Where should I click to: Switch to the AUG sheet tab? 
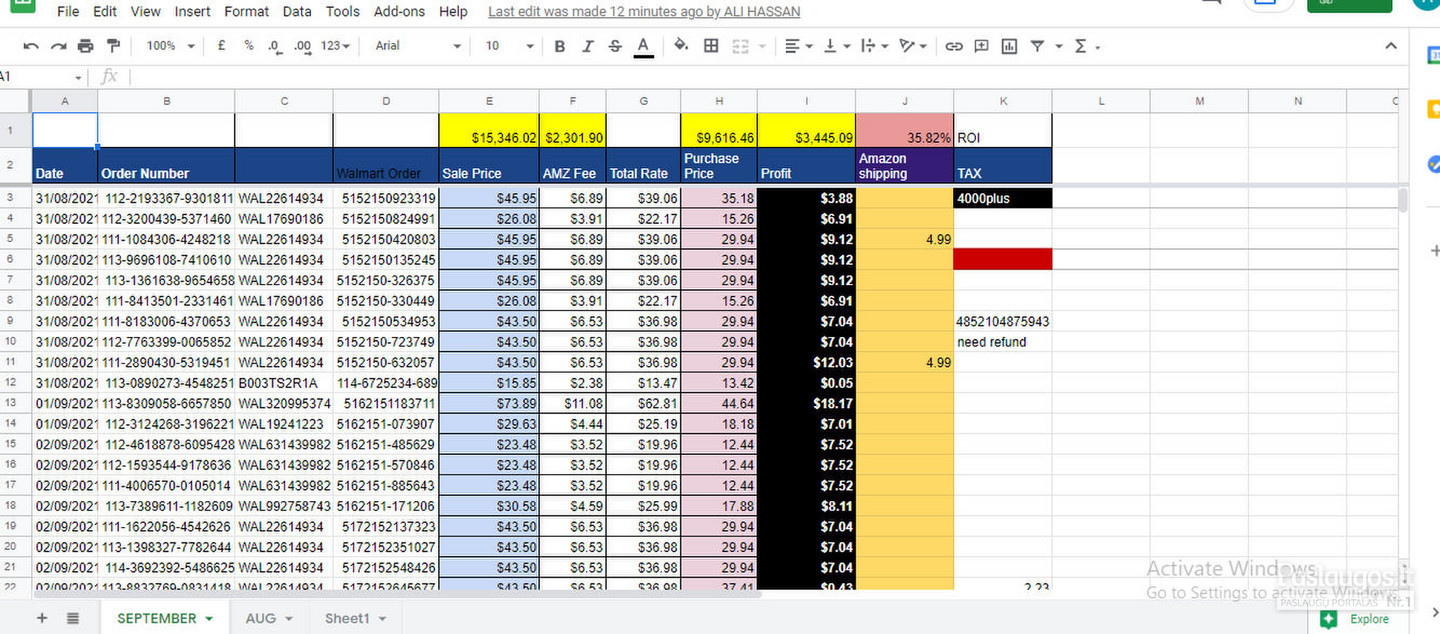pos(268,618)
